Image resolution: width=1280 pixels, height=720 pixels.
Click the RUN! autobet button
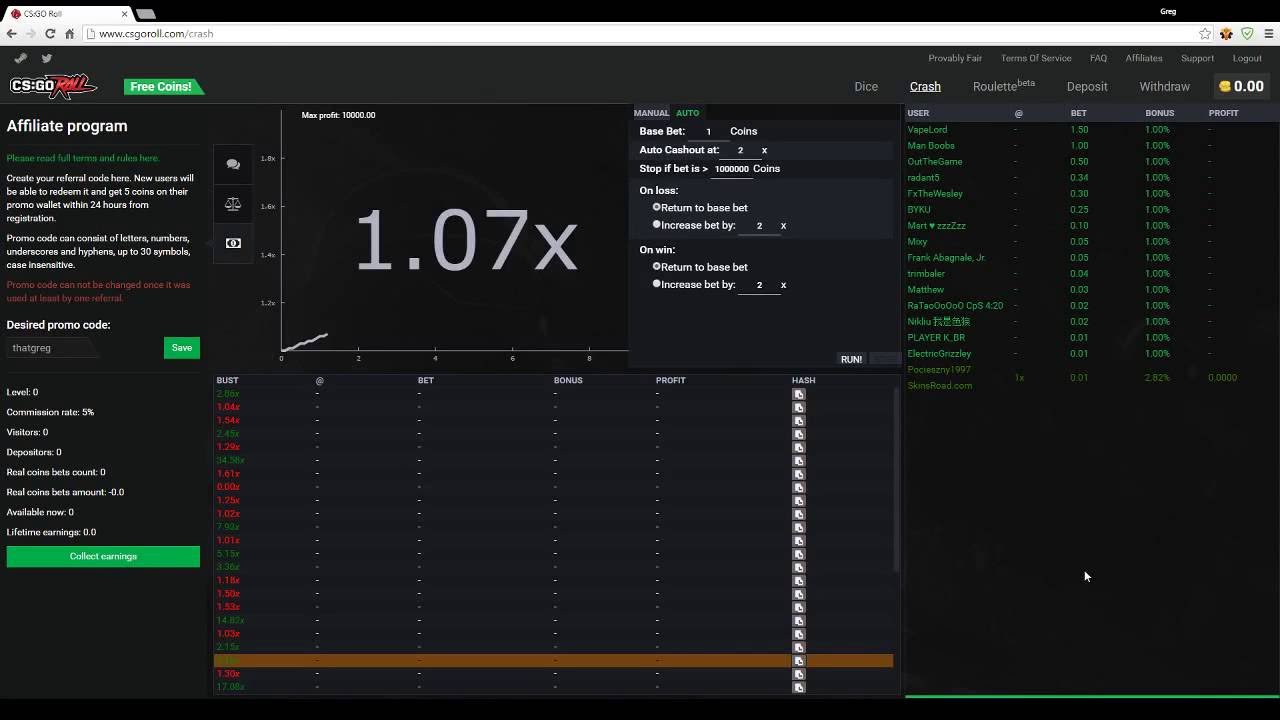(851, 359)
